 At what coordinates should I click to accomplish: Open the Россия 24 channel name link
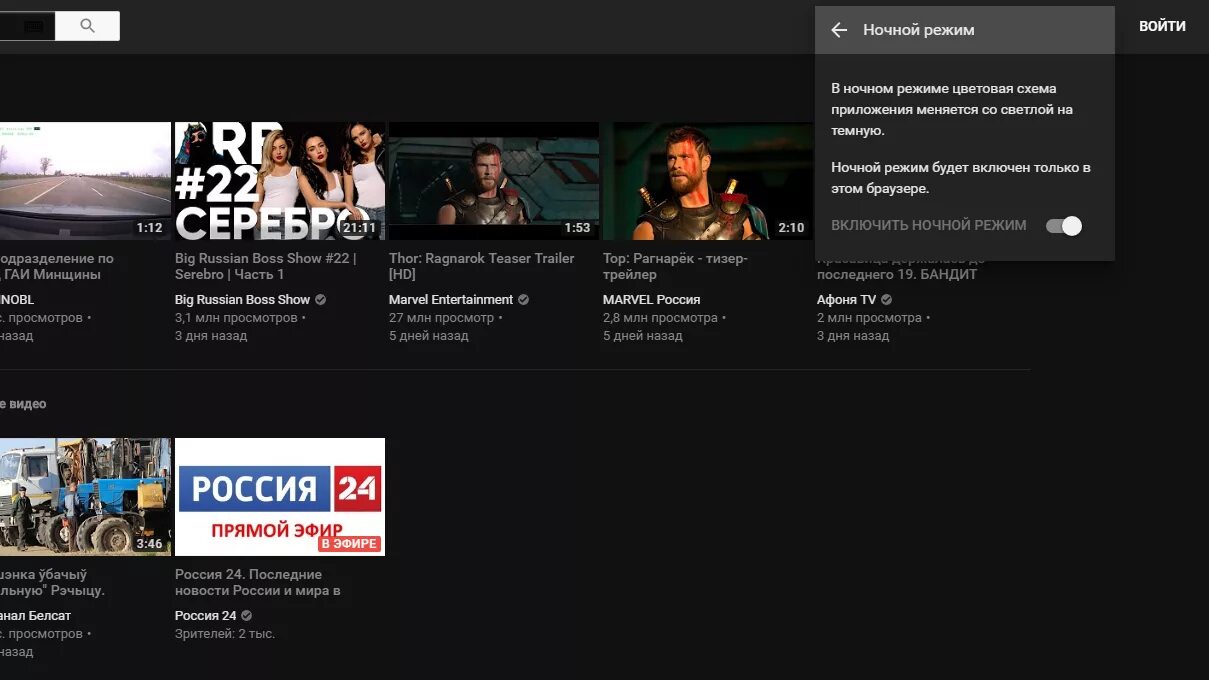[x=205, y=616]
